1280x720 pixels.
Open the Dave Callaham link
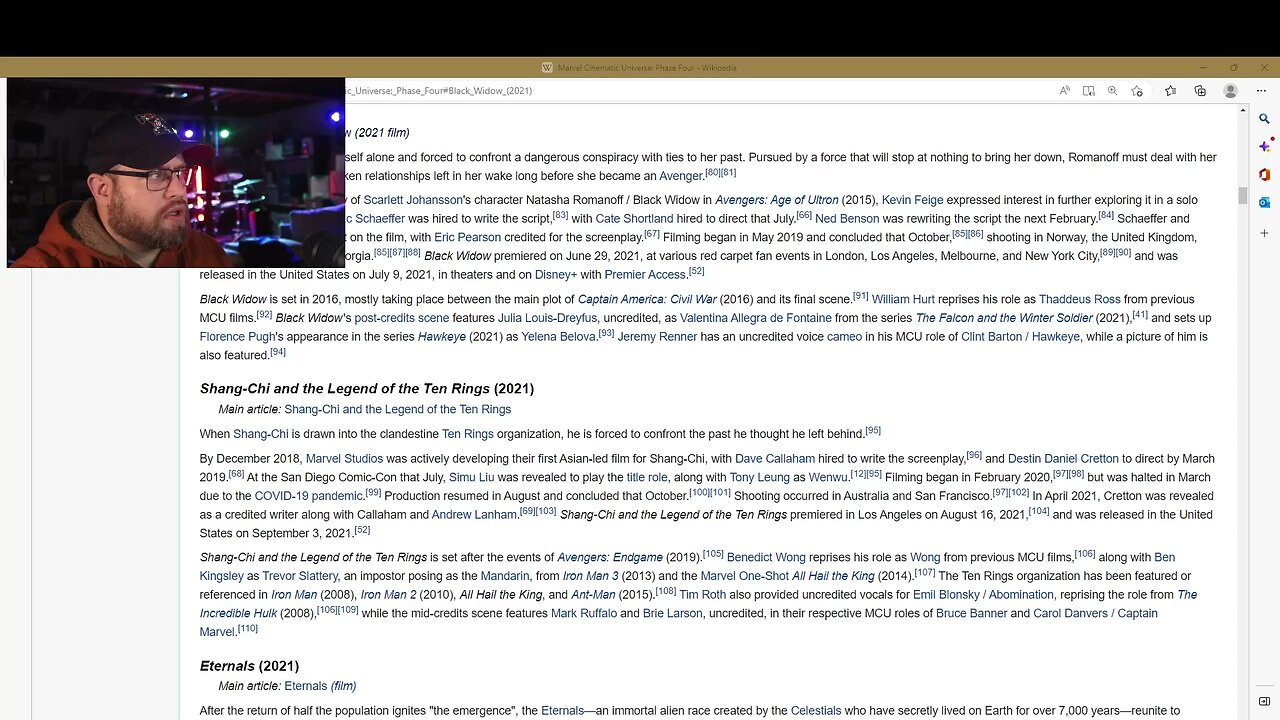[775, 459]
